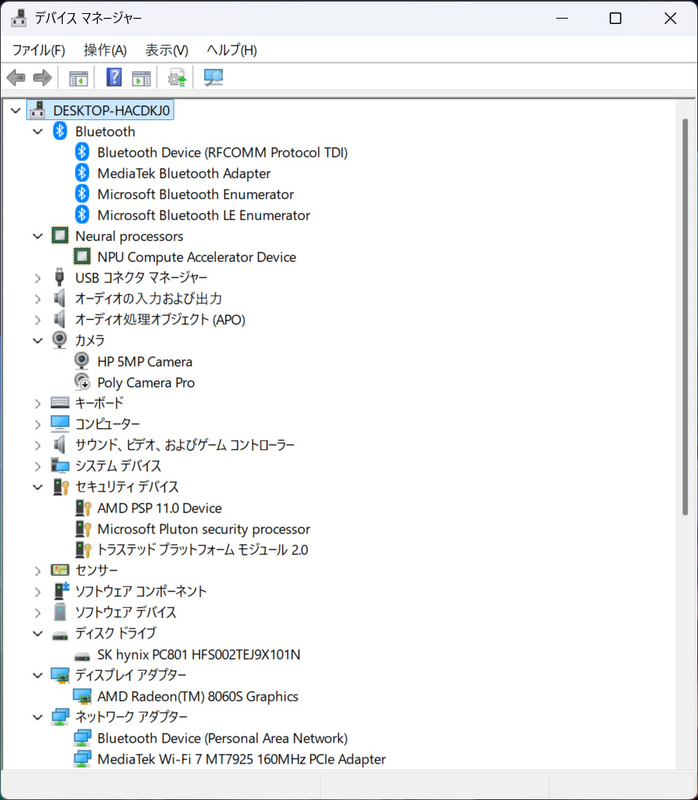This screenshot has height=800, width=698.
Task: Click the Device Manager title bar icon
Action: [19, 18]
